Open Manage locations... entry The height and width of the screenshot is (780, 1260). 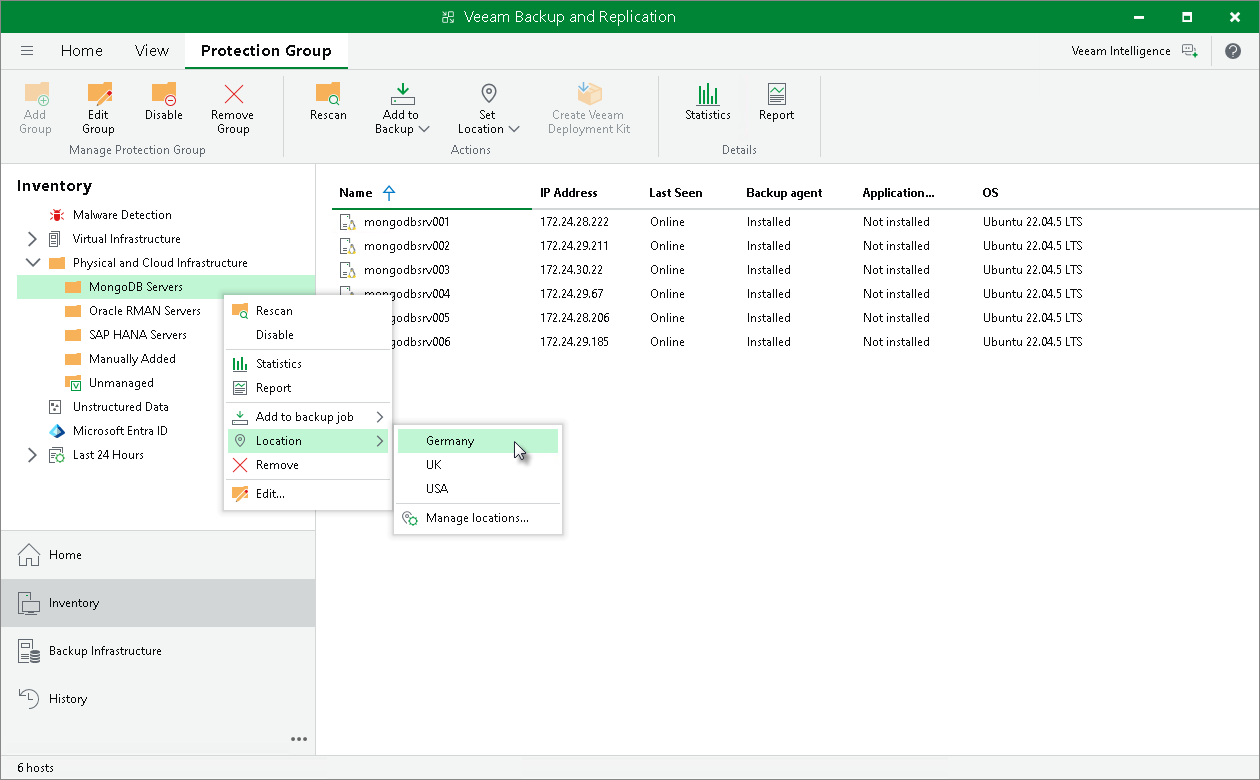click(478, 518)
